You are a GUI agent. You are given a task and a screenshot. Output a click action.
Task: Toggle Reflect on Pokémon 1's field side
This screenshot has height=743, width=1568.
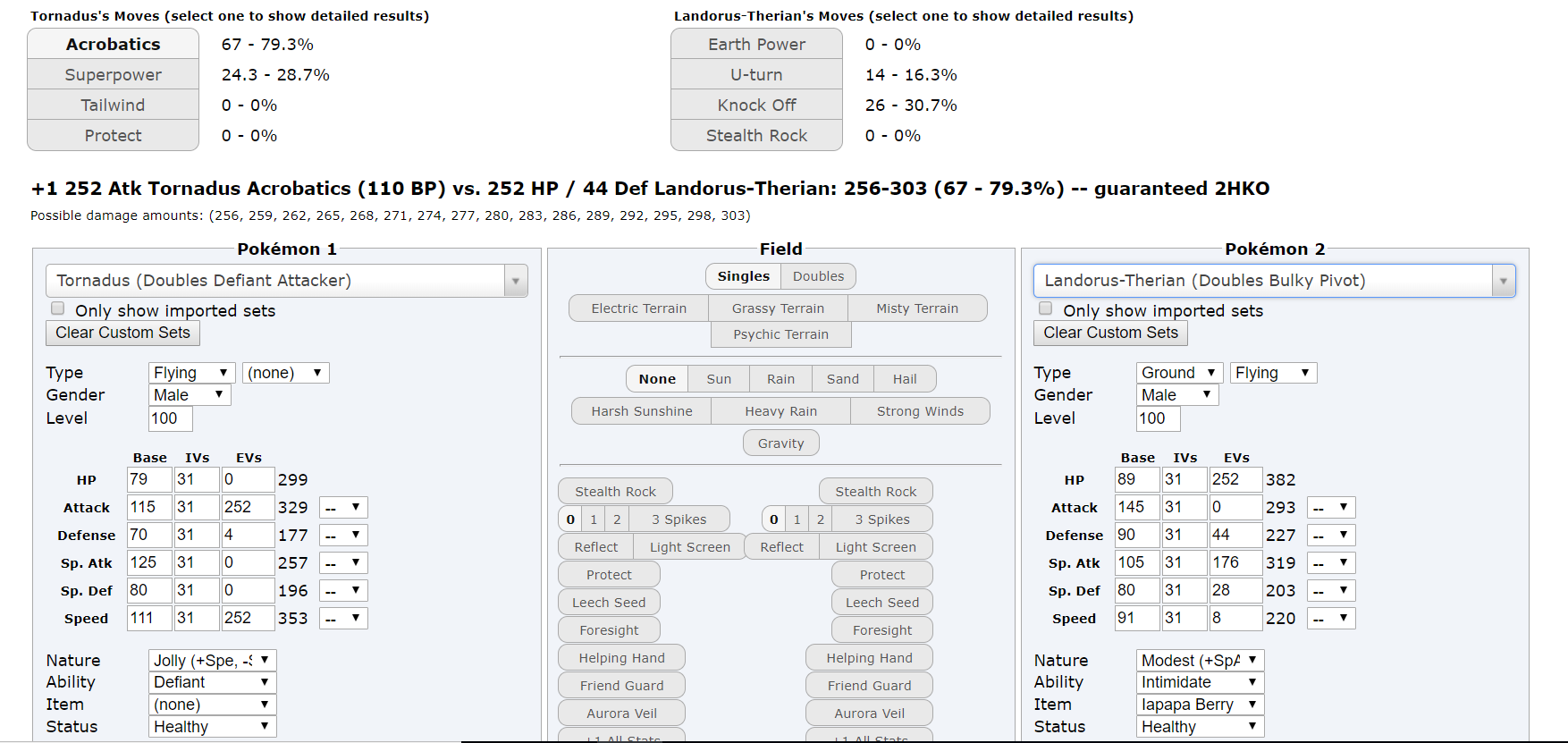(596, 547)
